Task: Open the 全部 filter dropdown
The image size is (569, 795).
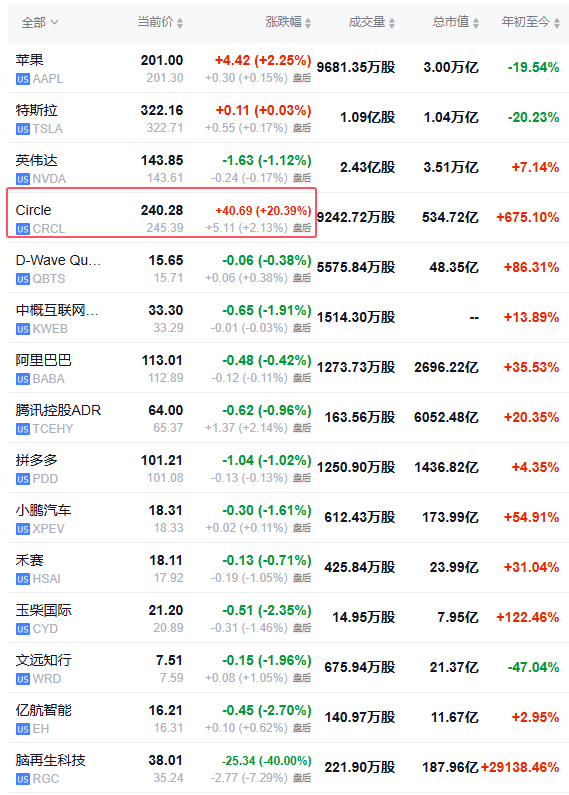Action: pos(40,22)
